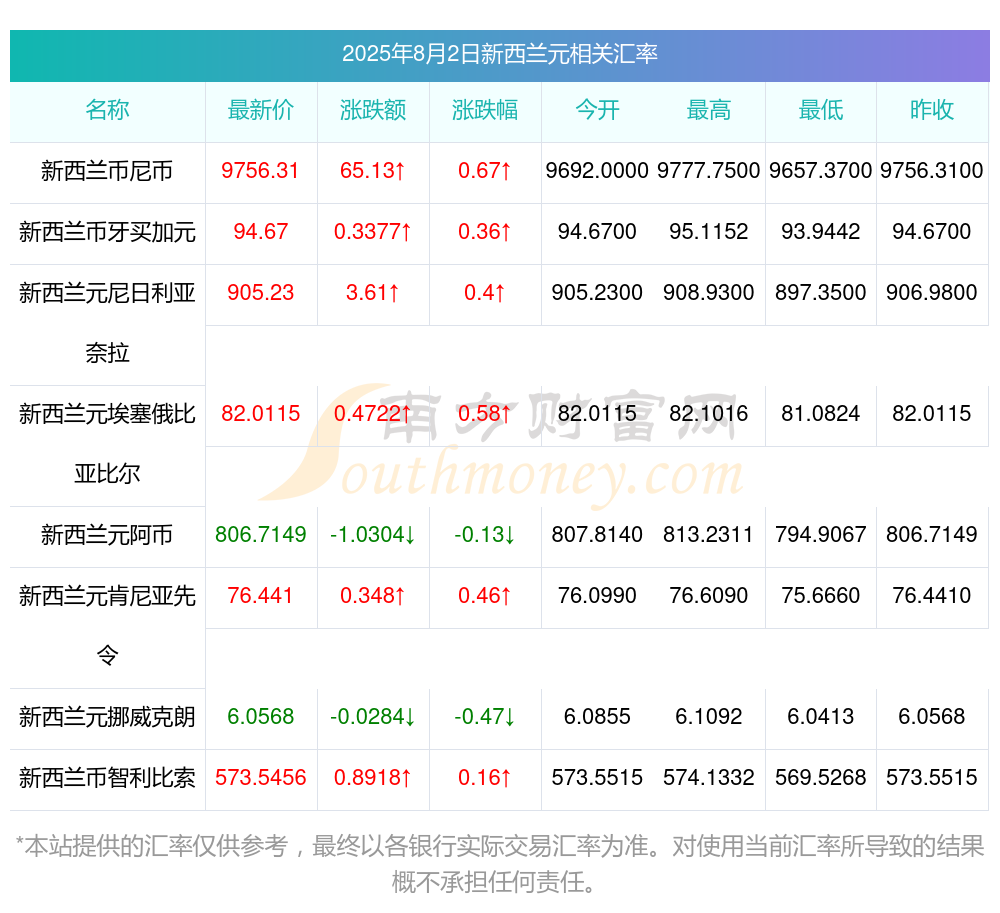This screenshot has height=913, width=1000.
Task: Select the high value 908.9300
Action: coord(709,293)
